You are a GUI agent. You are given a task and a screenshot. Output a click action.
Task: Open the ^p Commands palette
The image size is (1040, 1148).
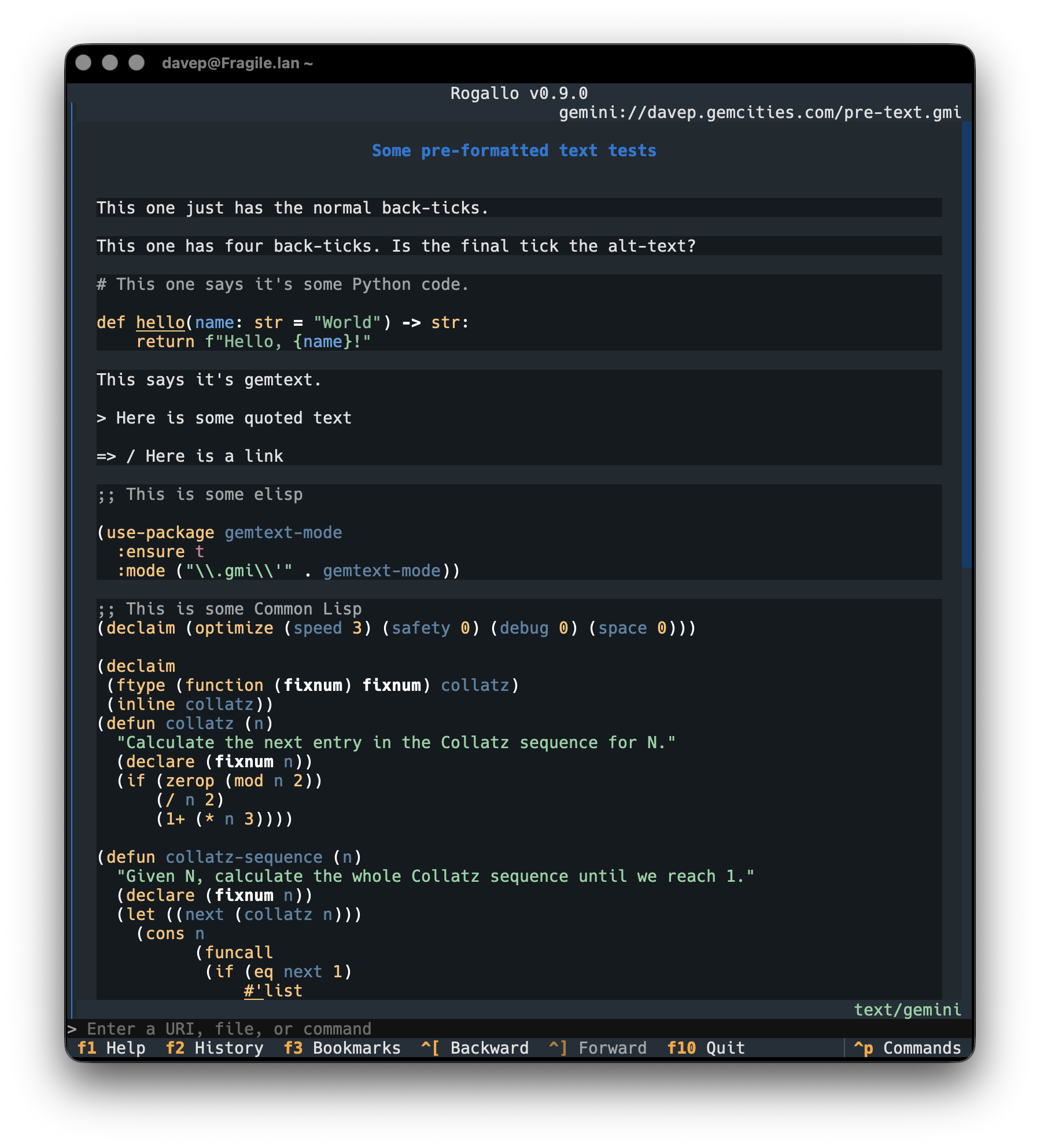[x=907, y=1048]
